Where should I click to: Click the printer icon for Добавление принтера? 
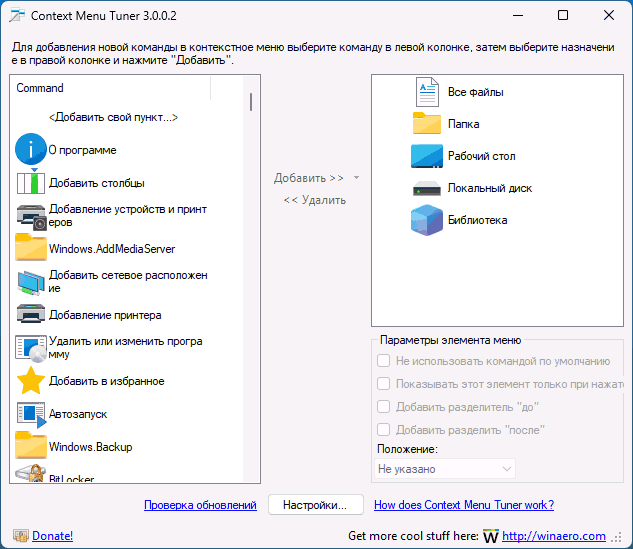coord(31,314)
